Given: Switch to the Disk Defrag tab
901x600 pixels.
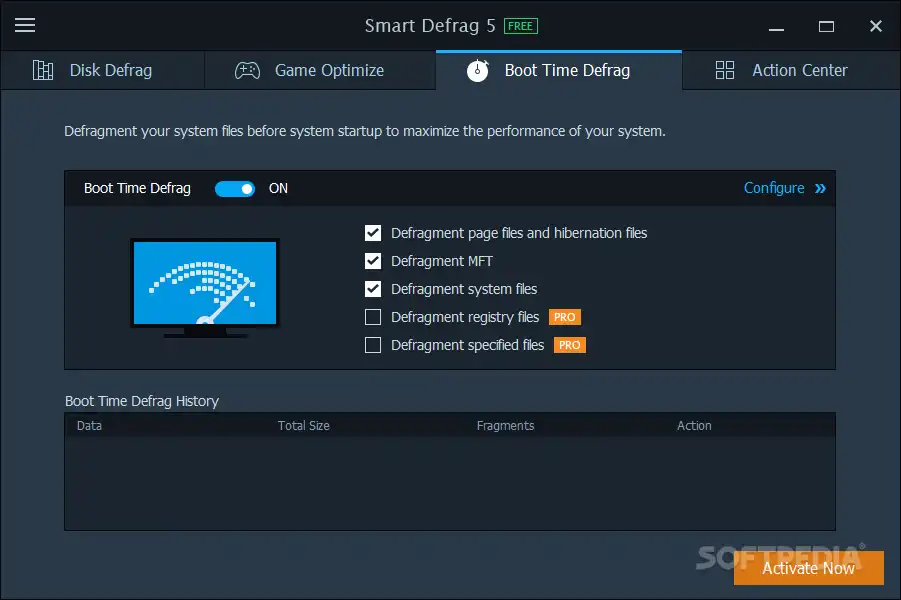Looking at the screenshot, I should point(110,70).
